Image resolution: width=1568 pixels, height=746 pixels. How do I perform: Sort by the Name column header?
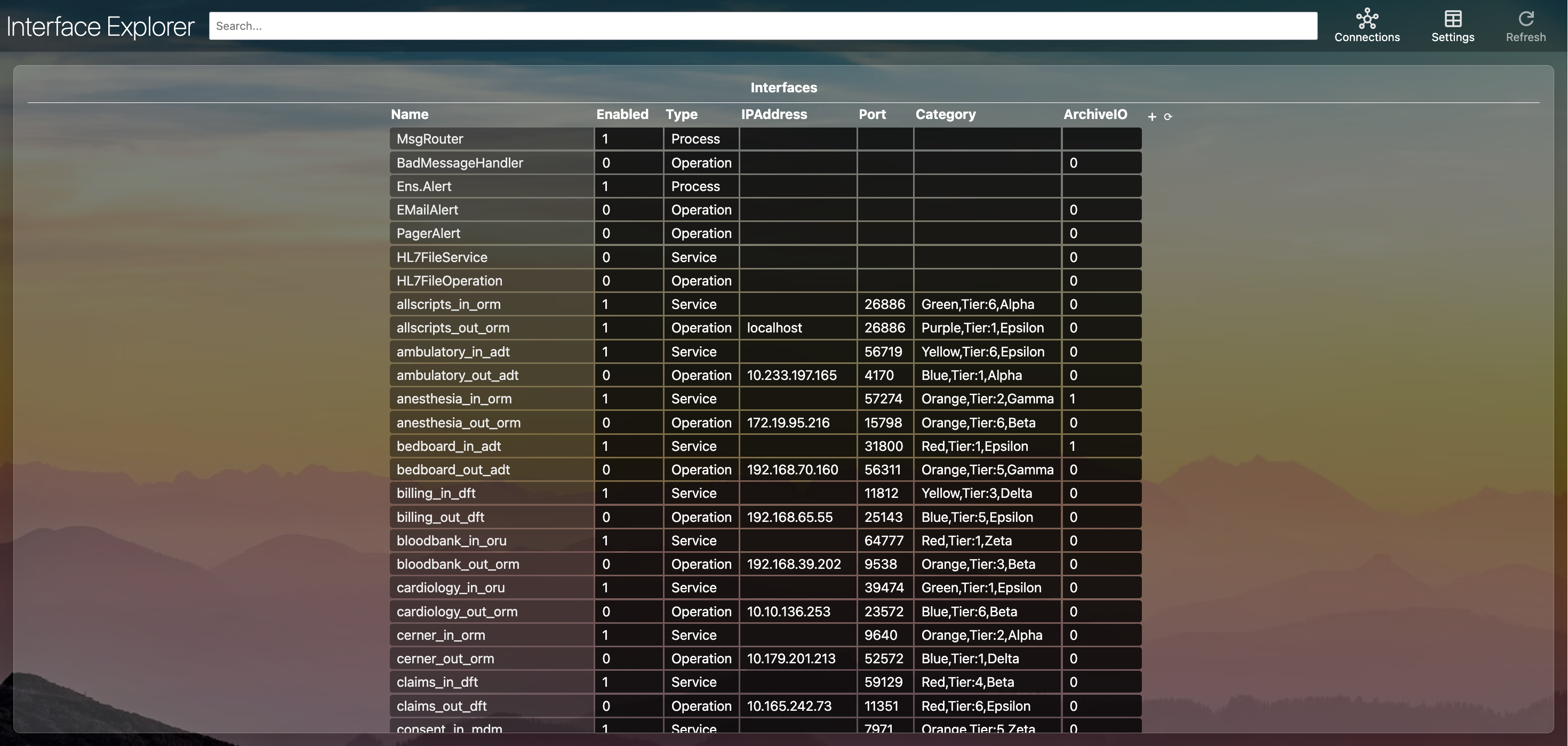pos(410,115)
